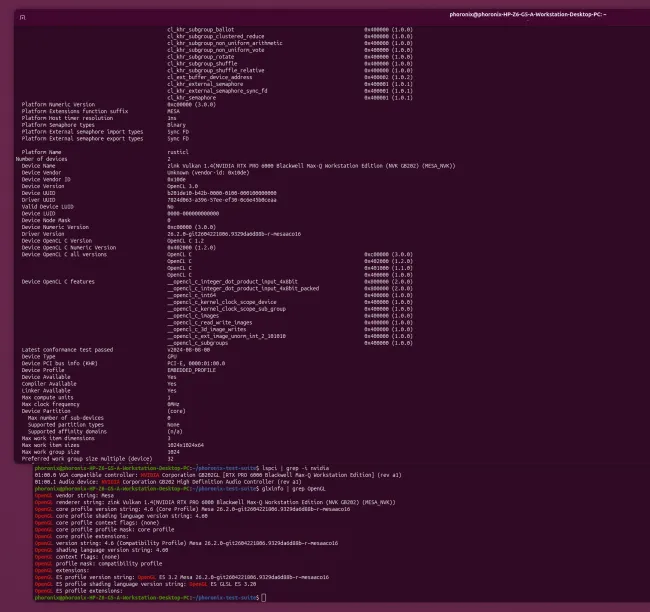The height and width of the screenshot is (612, 650).
Task: Click 'Driver Version' label
Action: pos(43,234)
